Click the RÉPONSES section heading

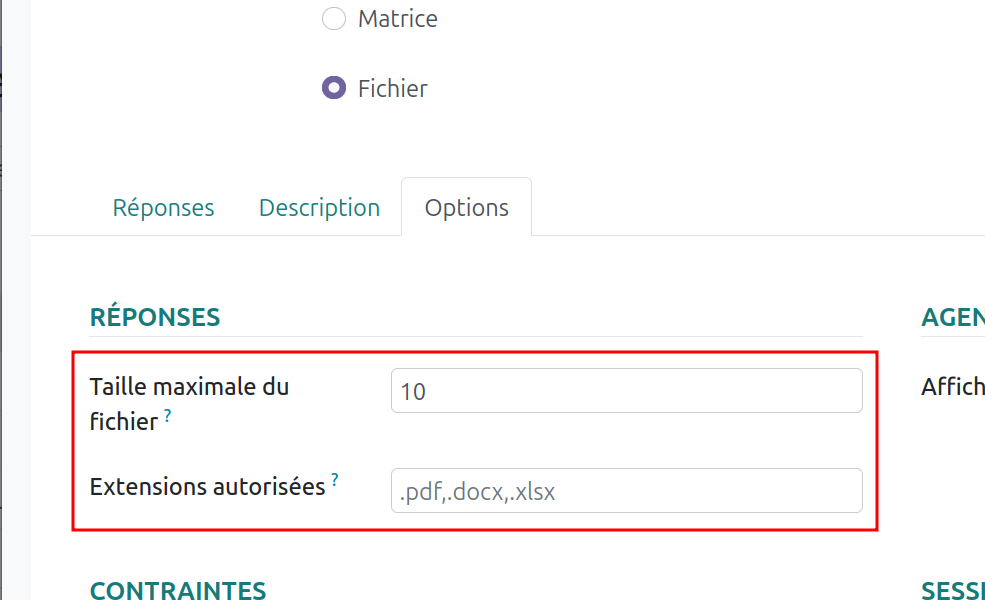(x=155, y=317)
